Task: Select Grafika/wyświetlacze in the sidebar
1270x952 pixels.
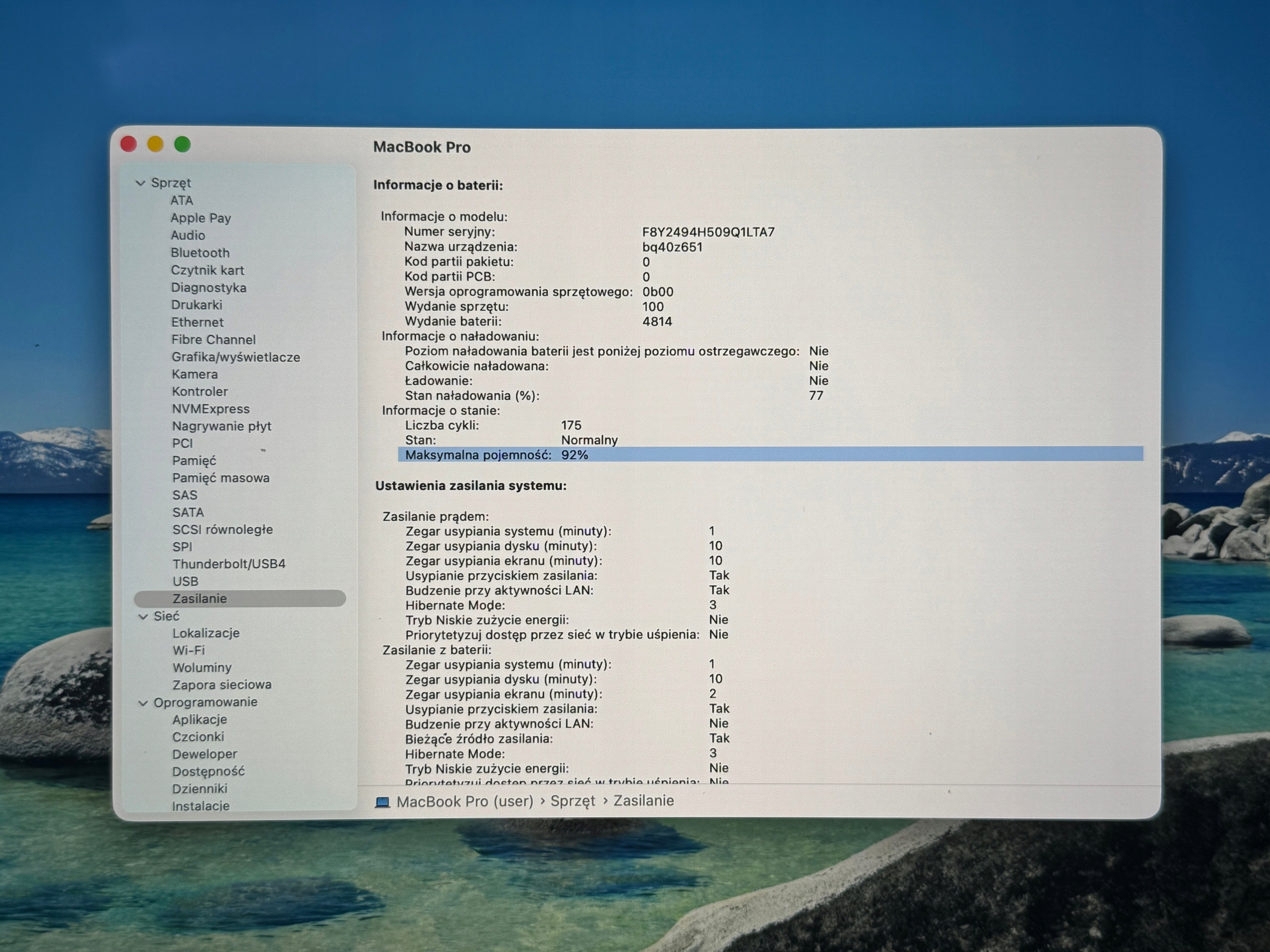Action: pos(236,357)
